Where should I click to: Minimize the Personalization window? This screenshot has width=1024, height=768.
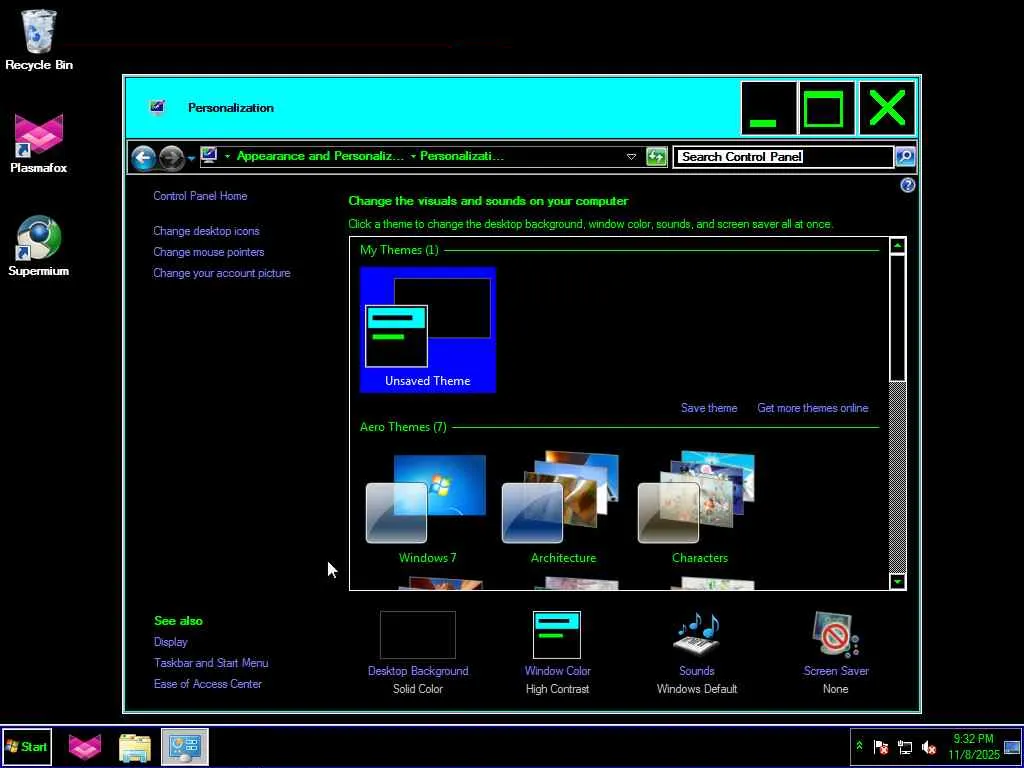click(x=768, y=108)
